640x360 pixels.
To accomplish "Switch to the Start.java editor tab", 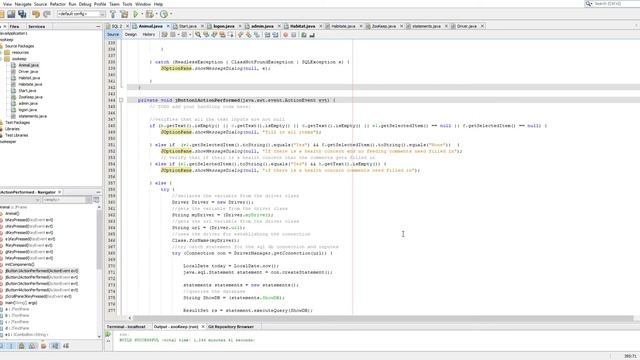I will [x=188, y=26].
